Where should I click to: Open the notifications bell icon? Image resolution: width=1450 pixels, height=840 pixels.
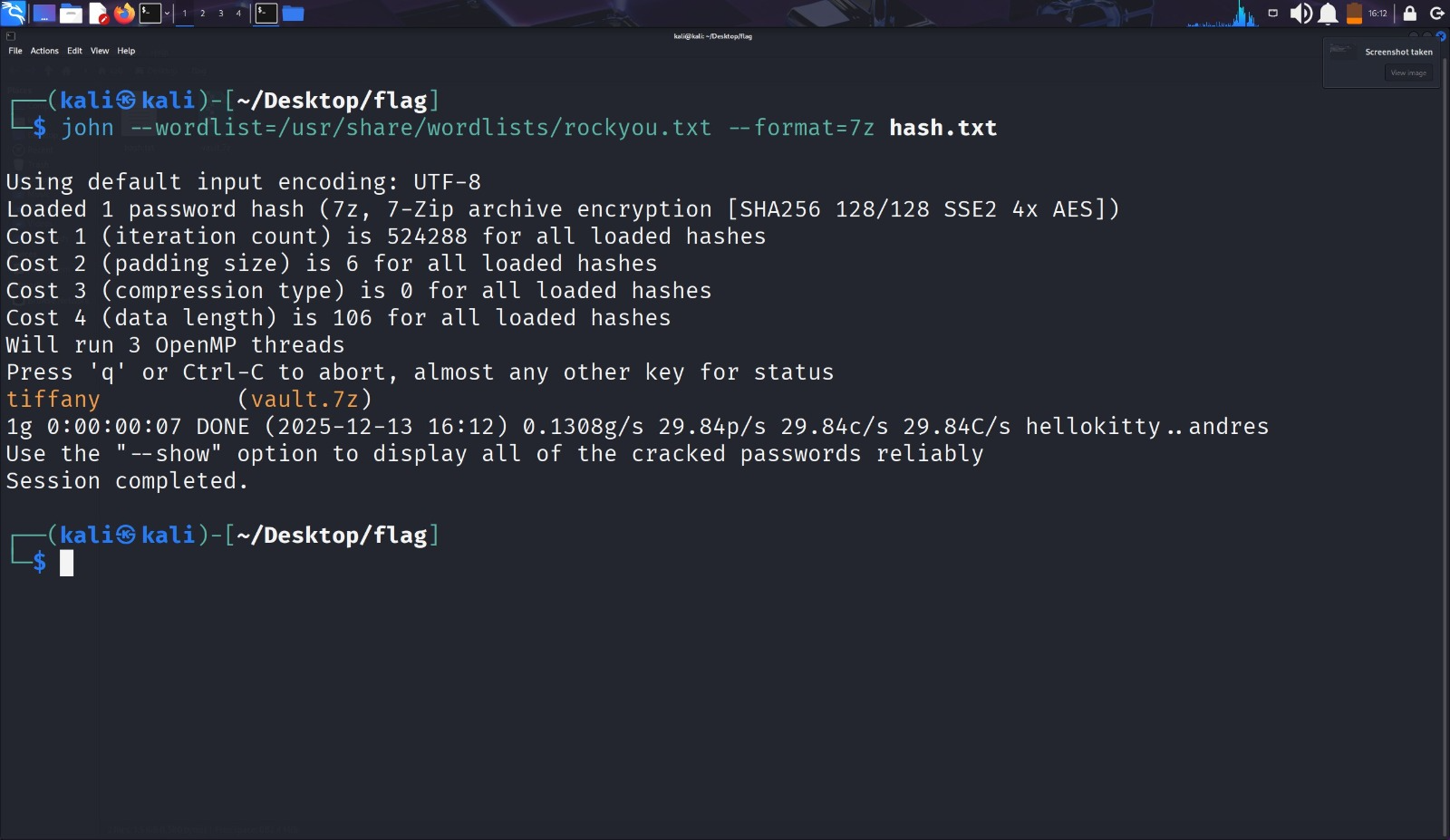click(1328, 13)
